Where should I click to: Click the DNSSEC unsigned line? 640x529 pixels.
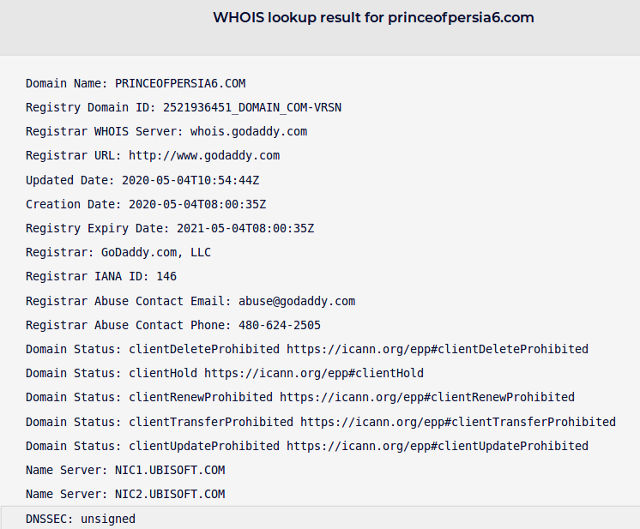click(81, 519)
